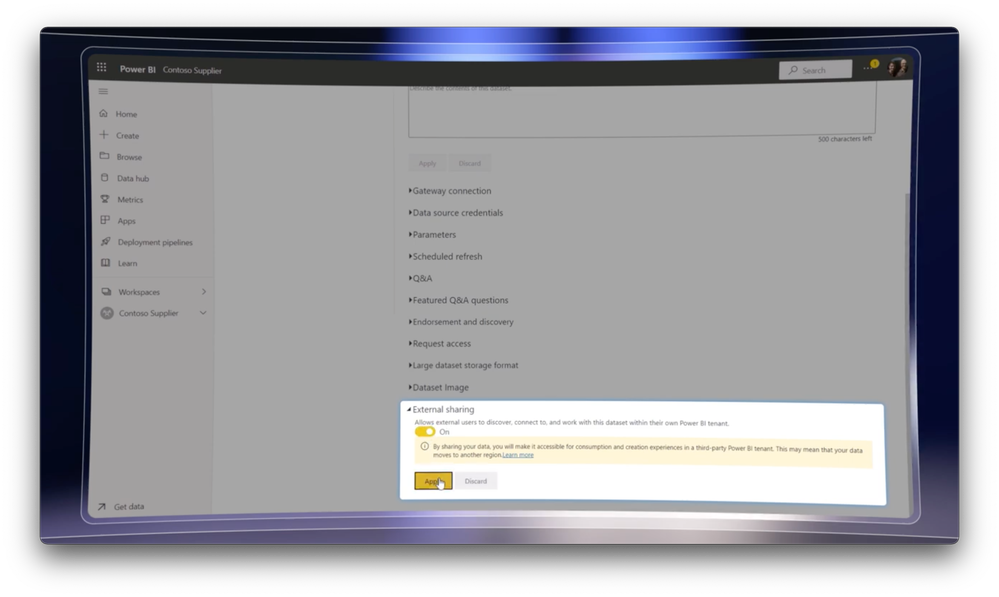Collapse the External sharing section

coord(441,409)
